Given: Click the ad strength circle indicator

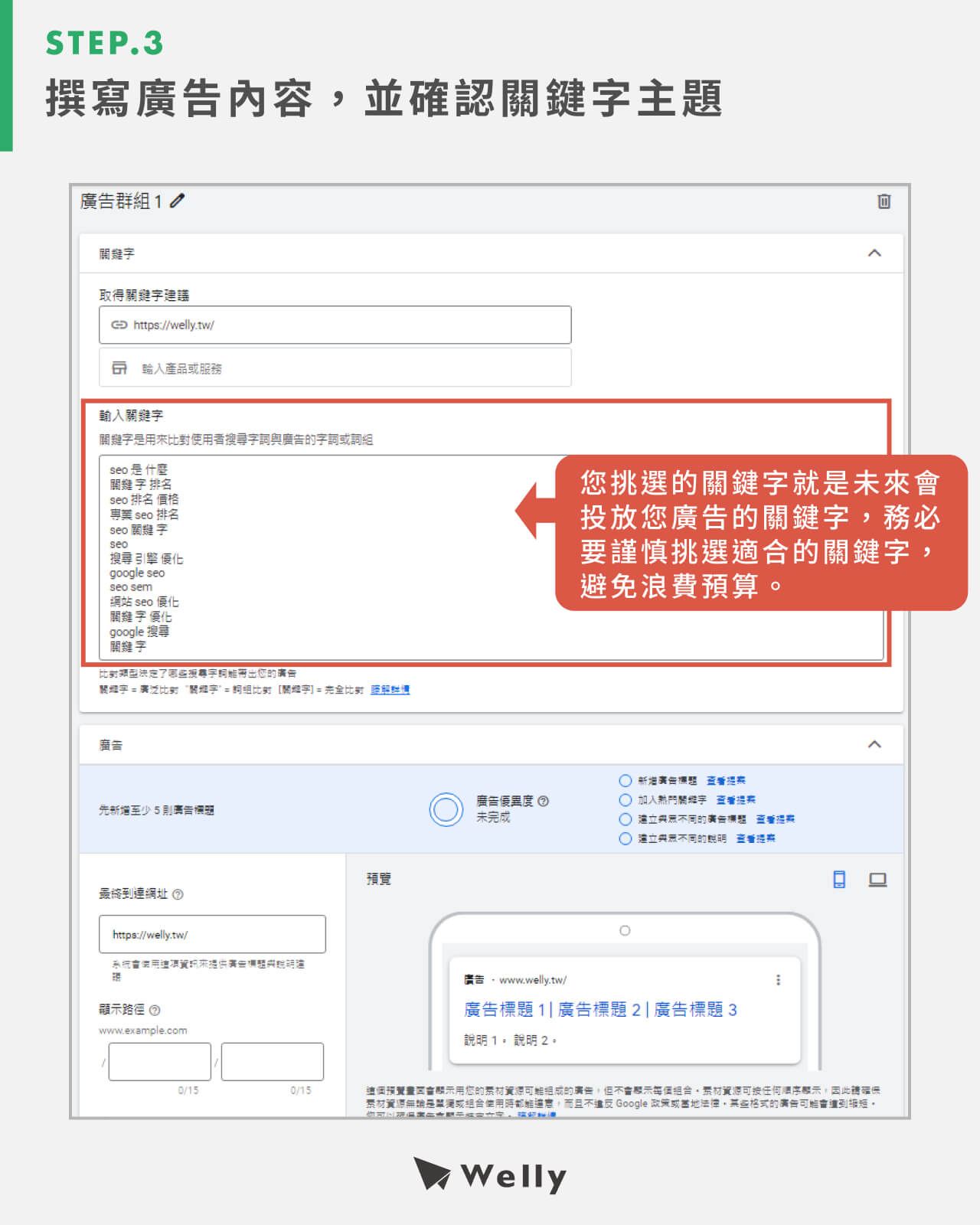Looking at the screenshot, I should (x=446, y=809).
